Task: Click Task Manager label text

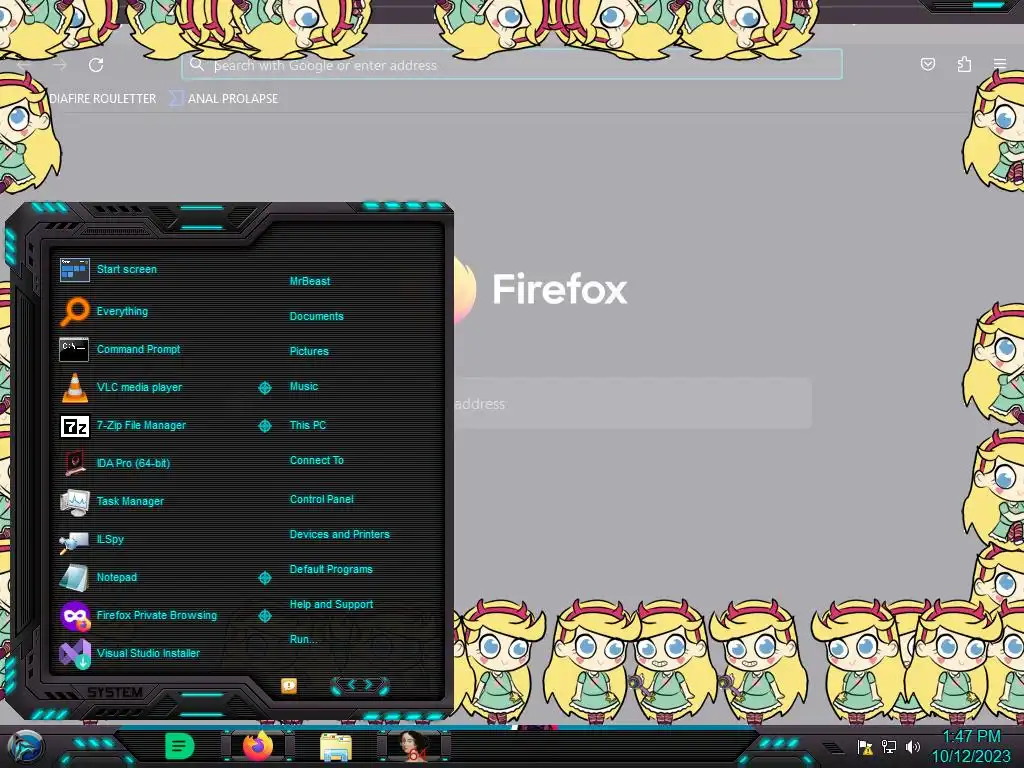Action: pos(130,502)
